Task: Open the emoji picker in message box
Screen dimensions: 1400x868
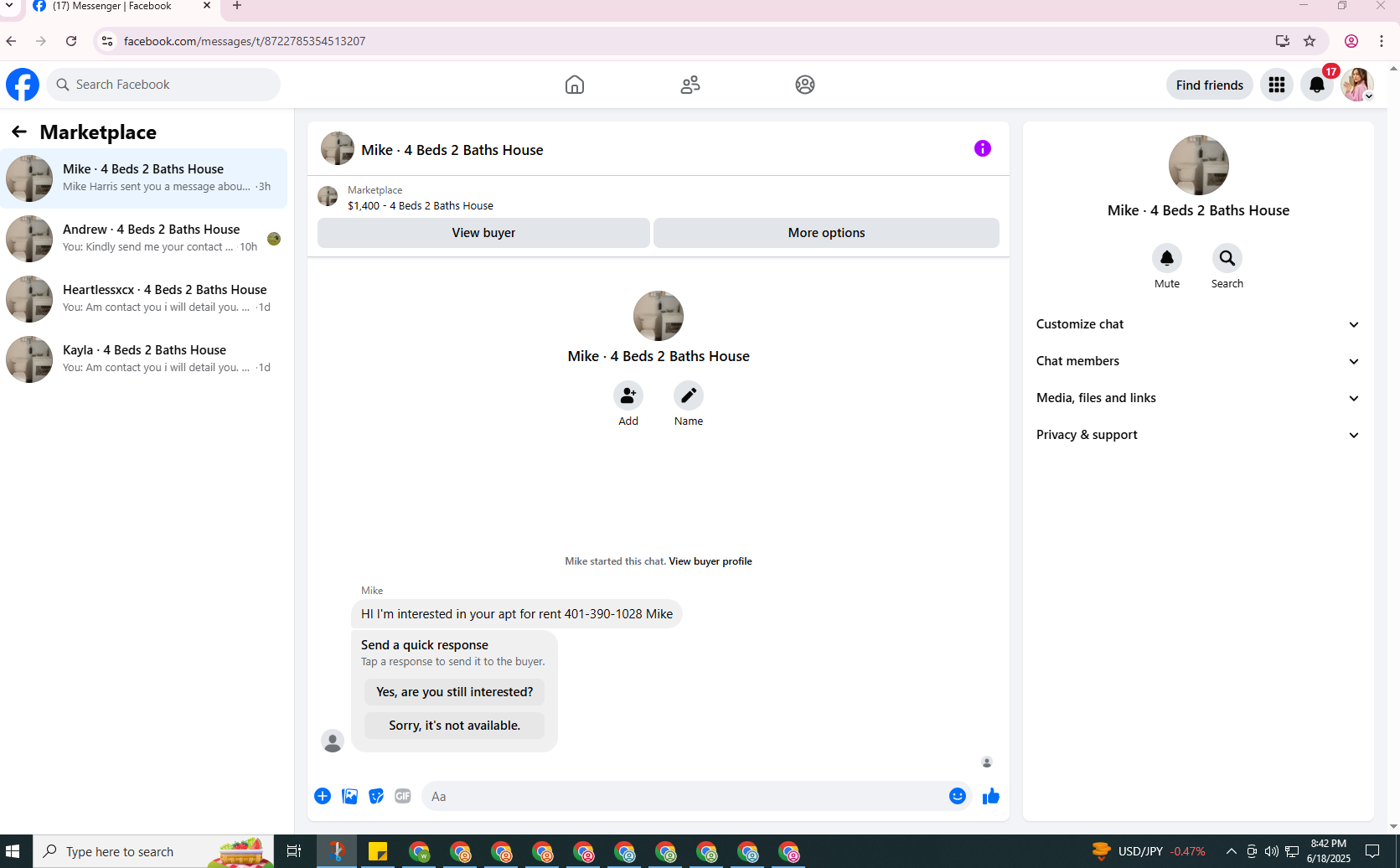Action: [958, 796]
